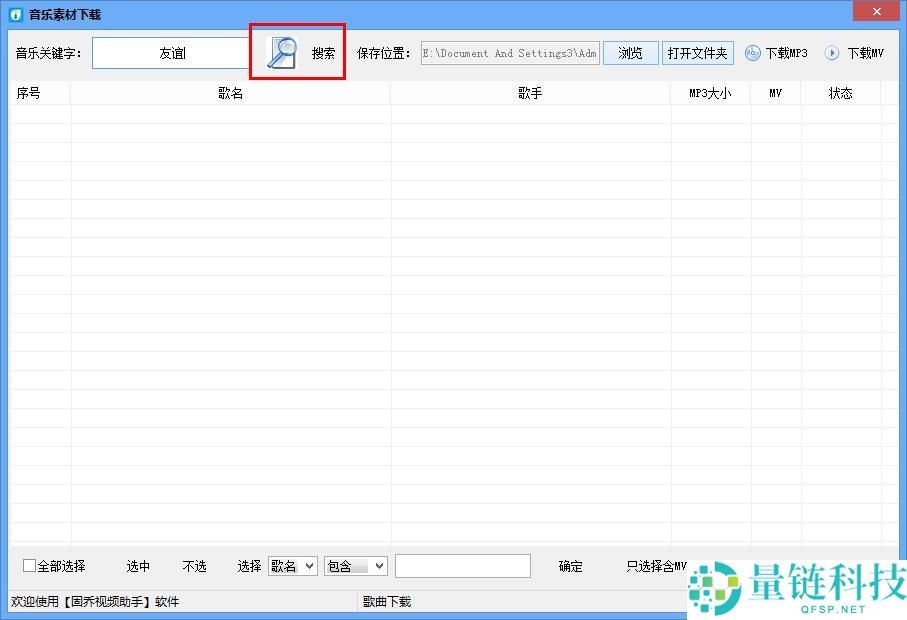Click the filter text box beside 包含
This screenshot has width=907, height=620.
(x=462, y=566)
